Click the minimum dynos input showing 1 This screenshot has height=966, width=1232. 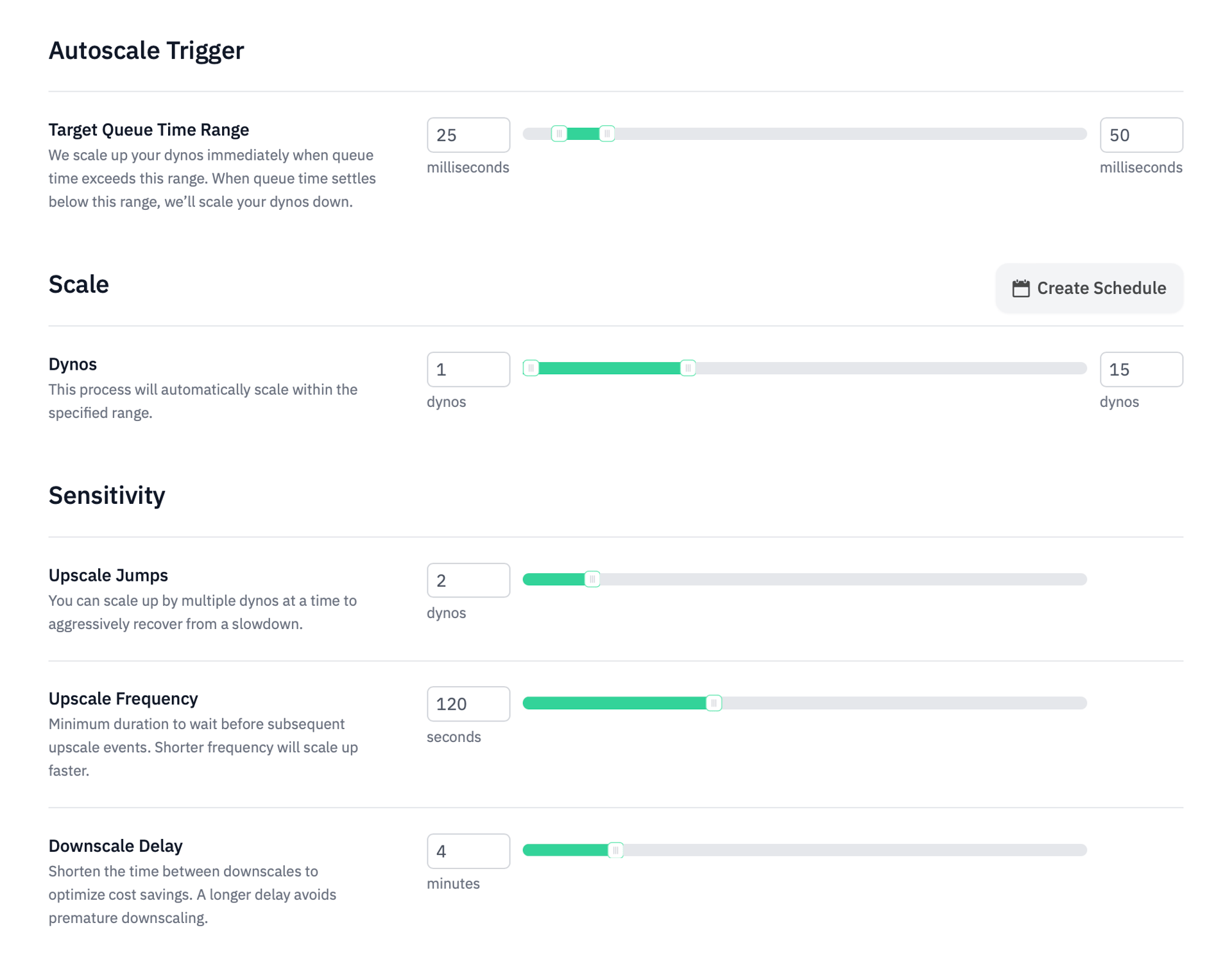point(468,369)
